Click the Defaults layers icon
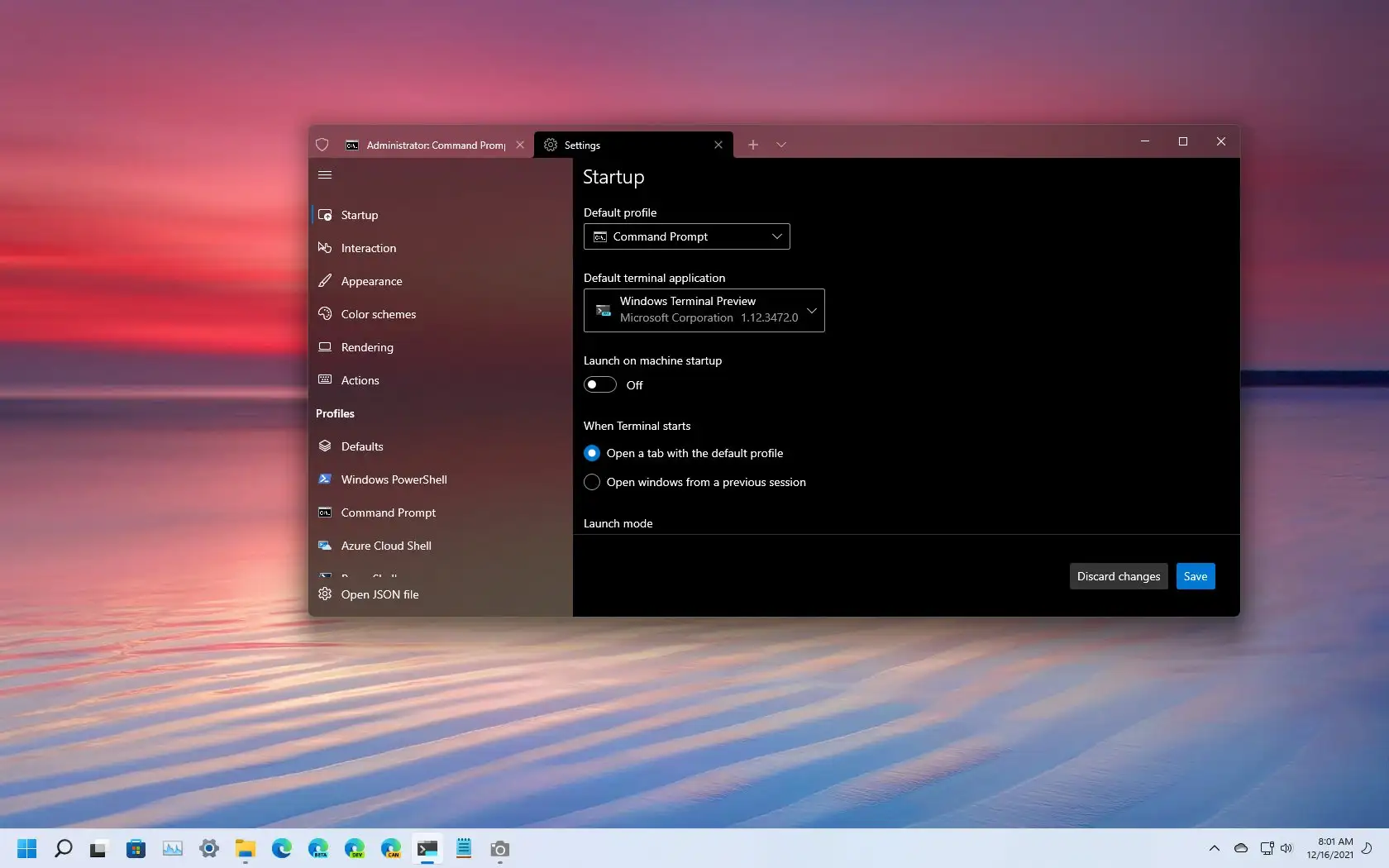1389x868 pixels. (325, 446)
